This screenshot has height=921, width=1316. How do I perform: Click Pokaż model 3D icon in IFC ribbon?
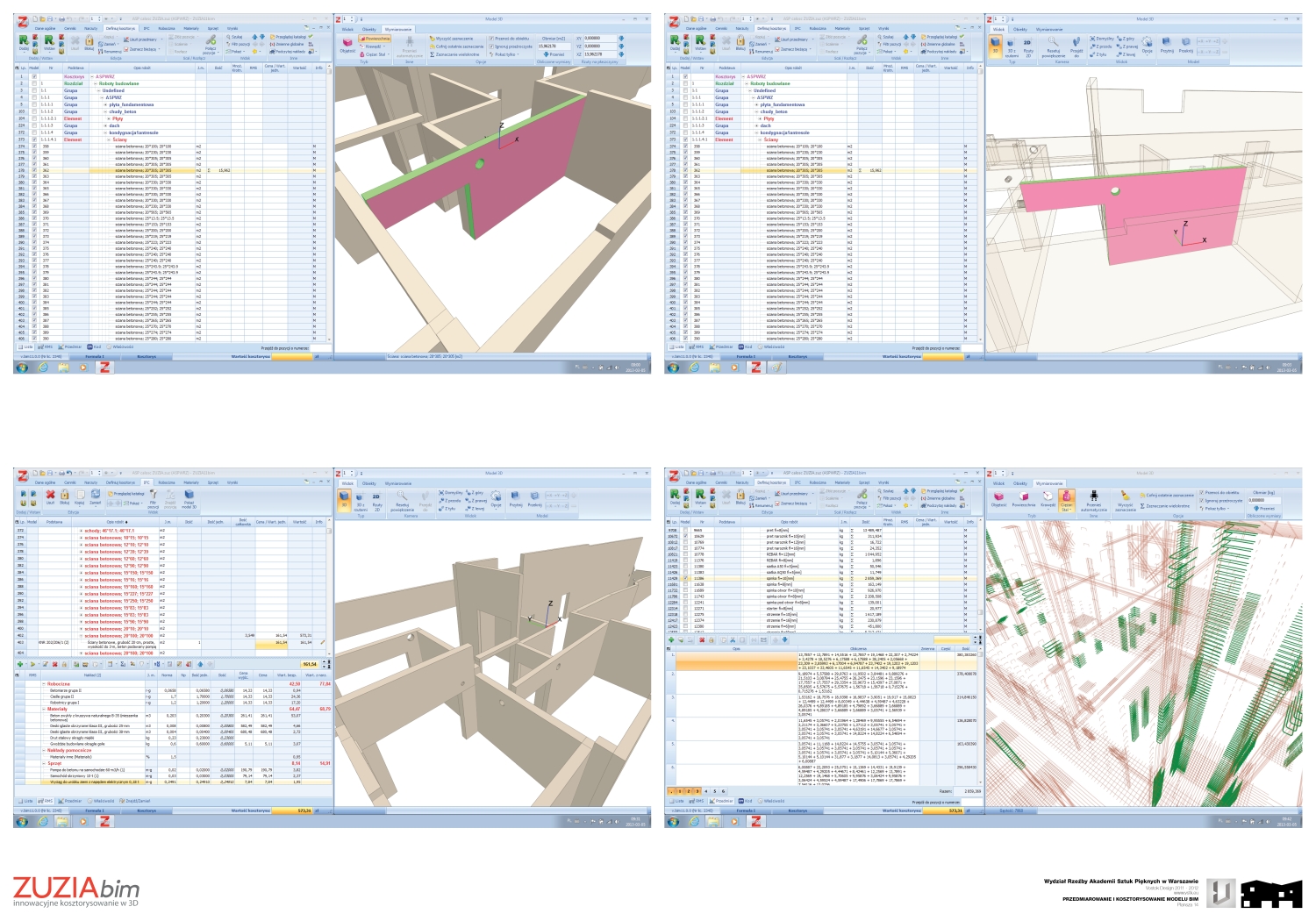click(x=189, y=496)
